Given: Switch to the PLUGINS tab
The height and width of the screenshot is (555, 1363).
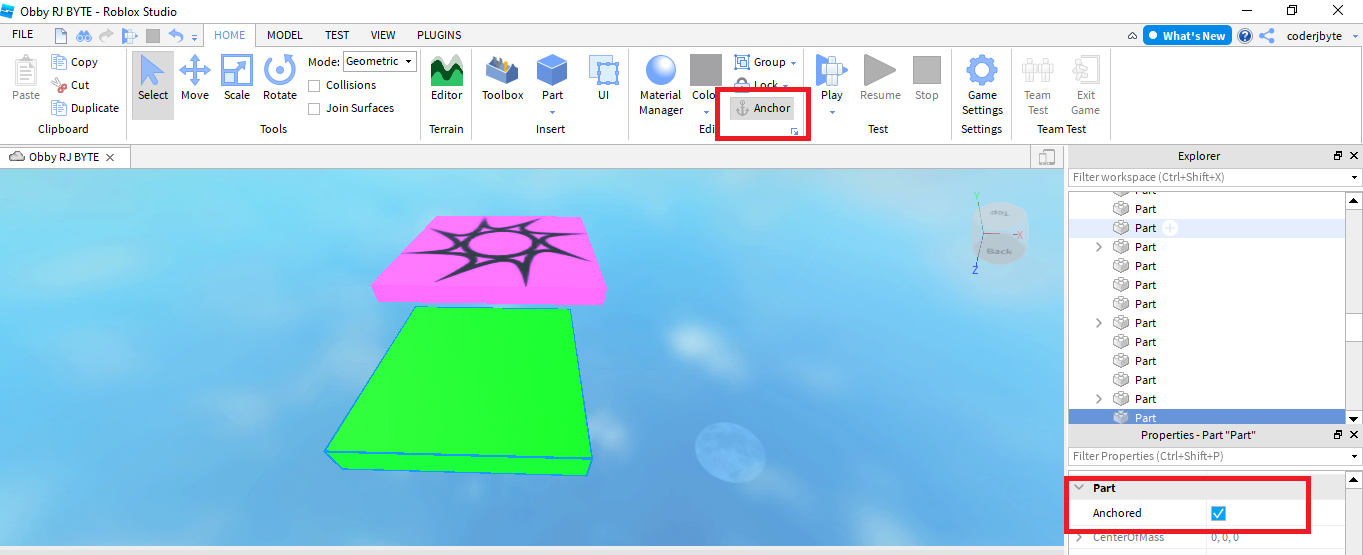Looking at the screenshot, I should (439, 35).
